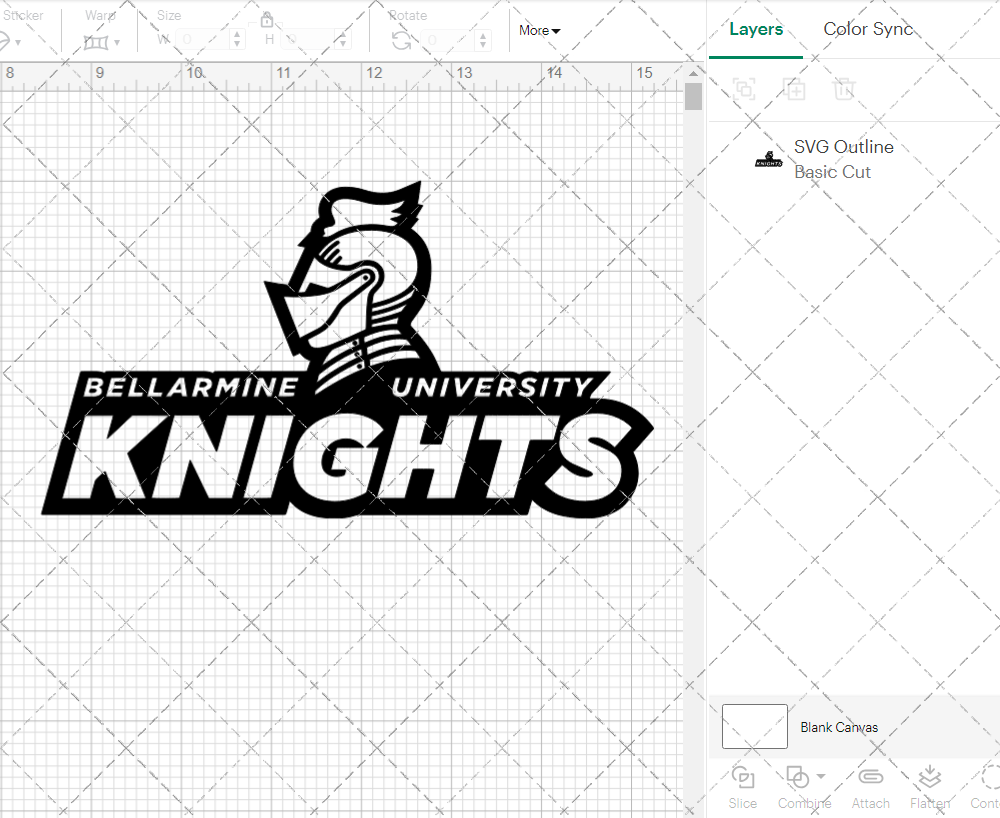Delete layer using the trash icon
1000x818 pixels.
click(x=845, y=89)
